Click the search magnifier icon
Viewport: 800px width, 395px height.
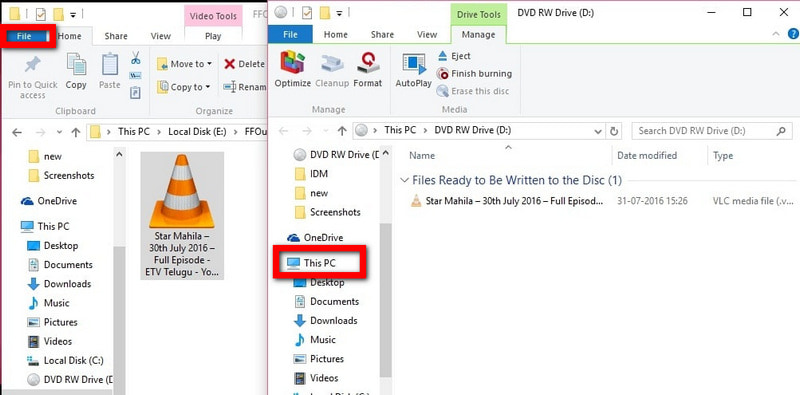tap(781, 131)
